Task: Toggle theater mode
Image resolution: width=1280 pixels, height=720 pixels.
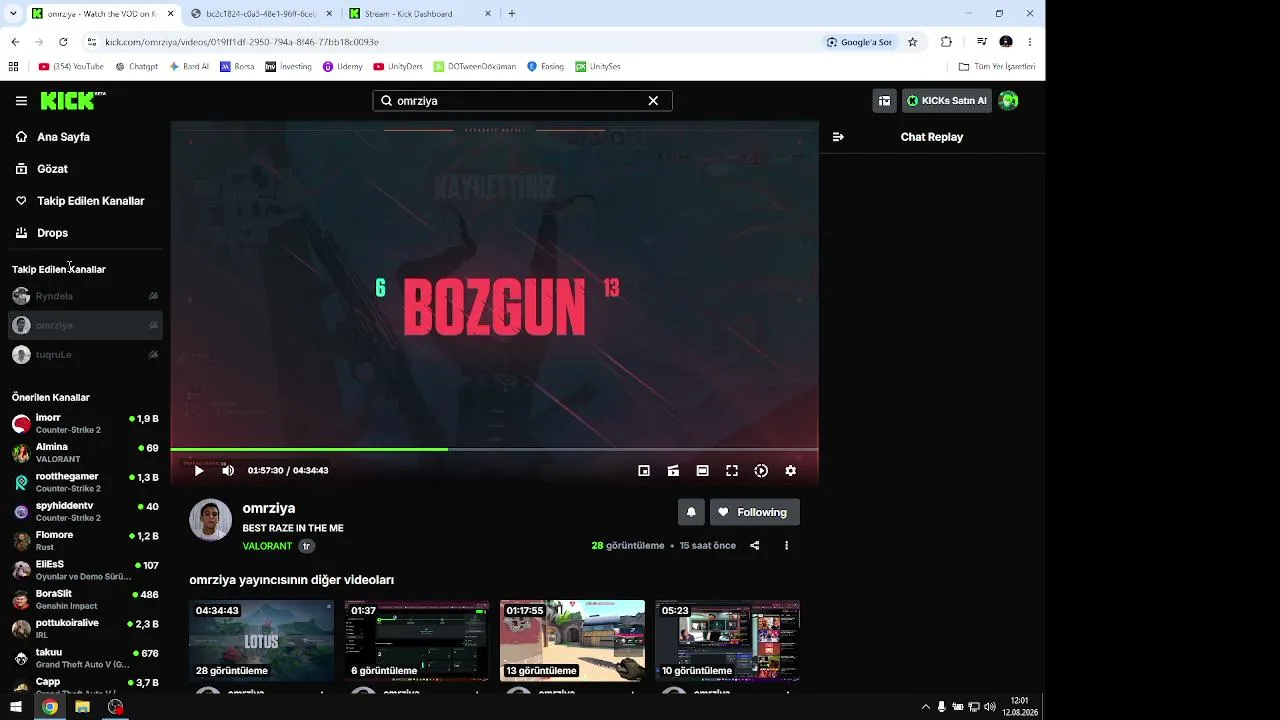Action: [x=703, y=471]
